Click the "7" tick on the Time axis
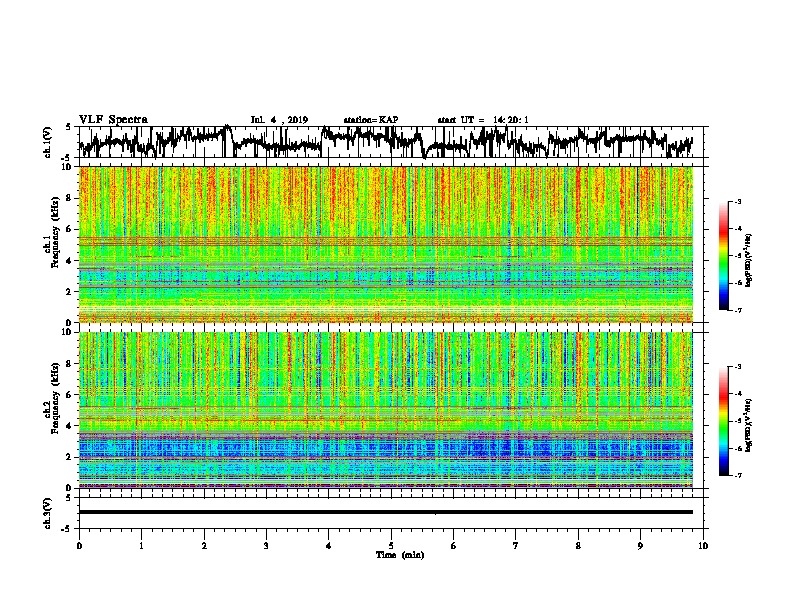792x612 pixels. tap(516, 546)
